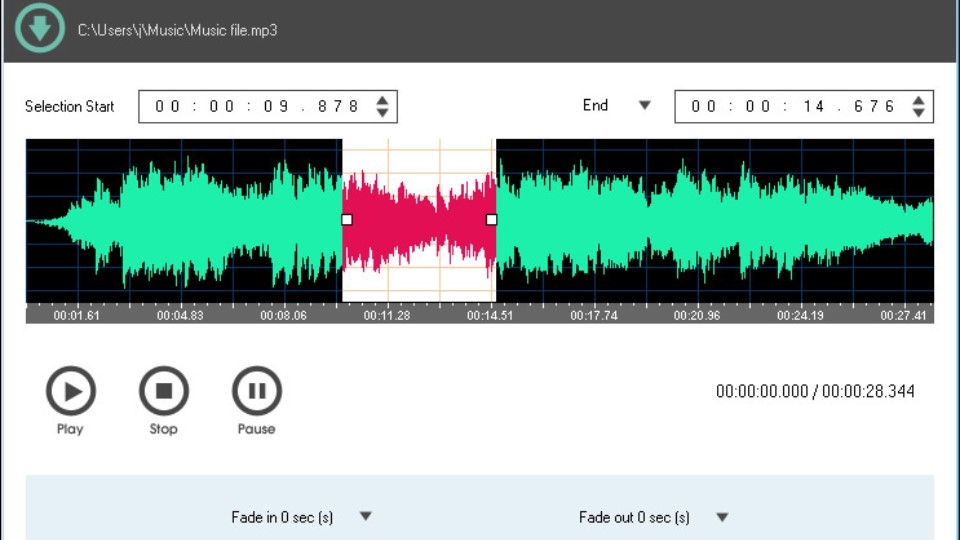Click the left selection handle on waveform
This screenshot has height=540, width=960.
click(347, 219)
